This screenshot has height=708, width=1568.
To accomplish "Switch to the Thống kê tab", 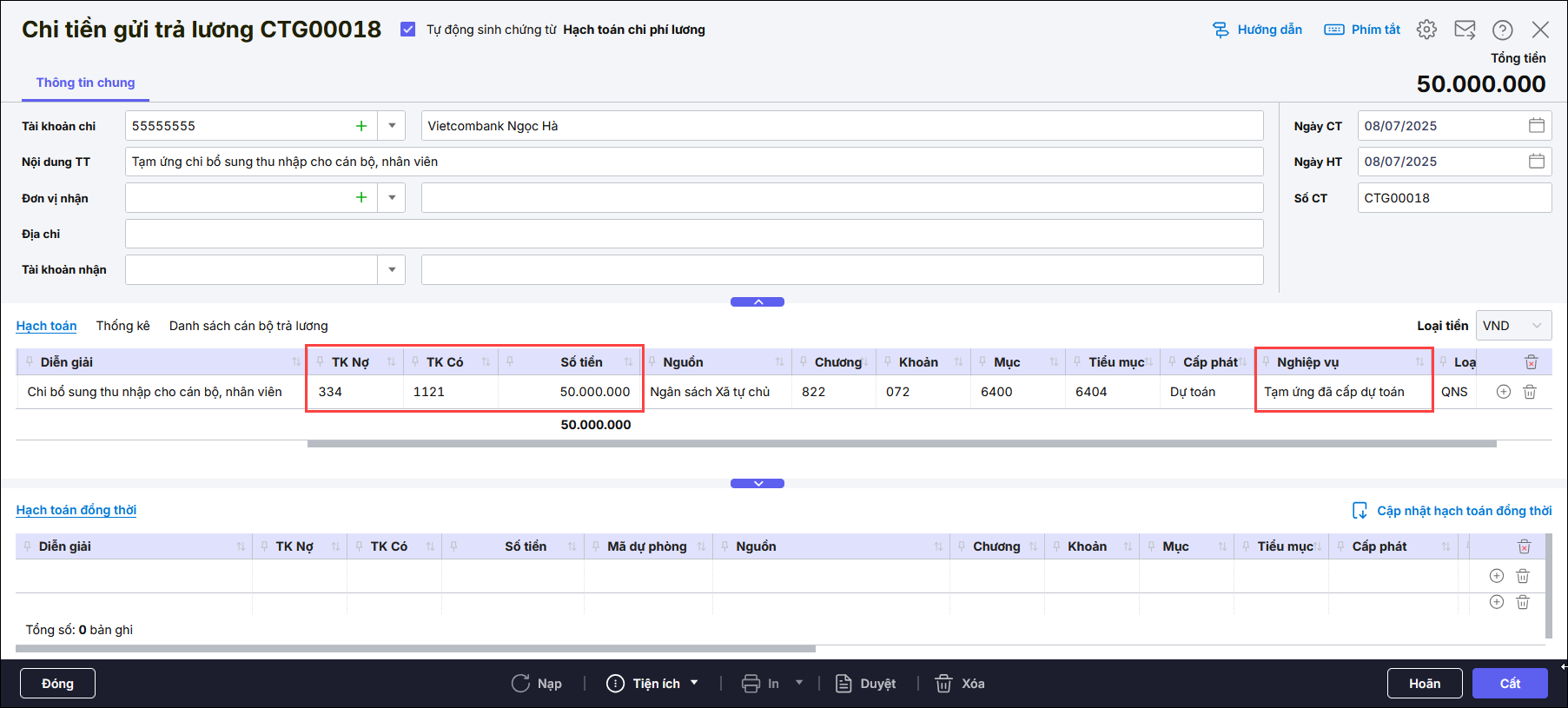I will tap(122, 326).
